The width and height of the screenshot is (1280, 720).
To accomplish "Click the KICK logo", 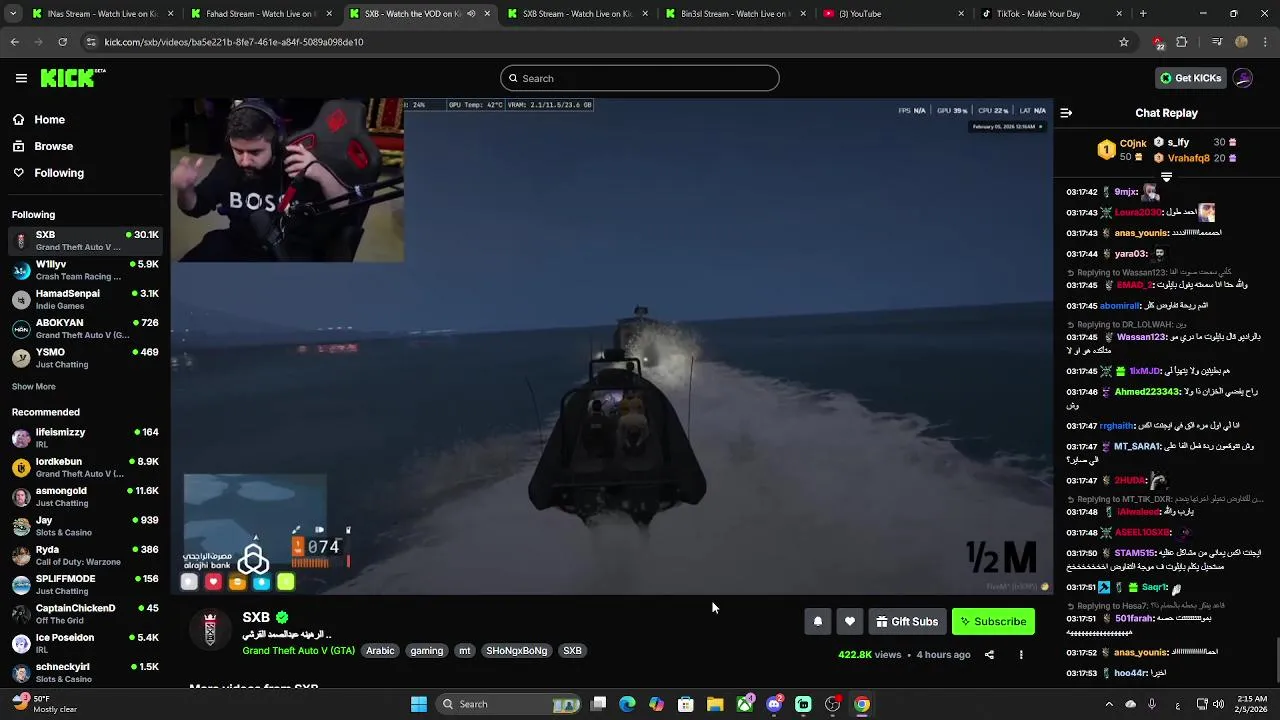I will tap(72, 78).
